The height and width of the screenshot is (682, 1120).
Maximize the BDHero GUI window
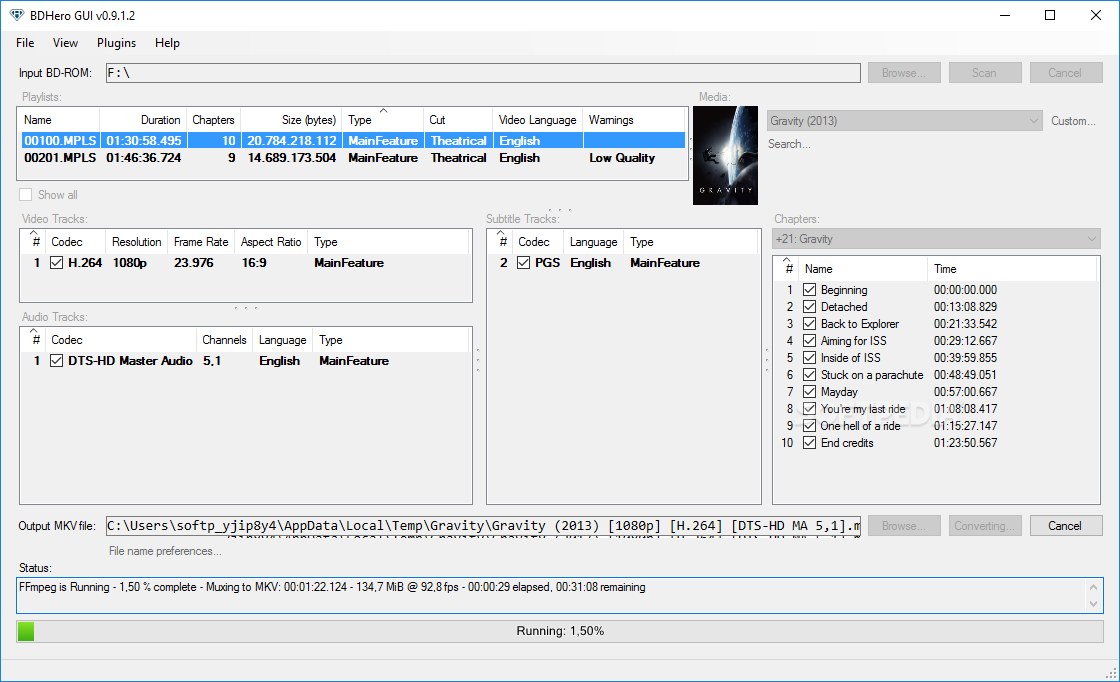click(1050, 15)
